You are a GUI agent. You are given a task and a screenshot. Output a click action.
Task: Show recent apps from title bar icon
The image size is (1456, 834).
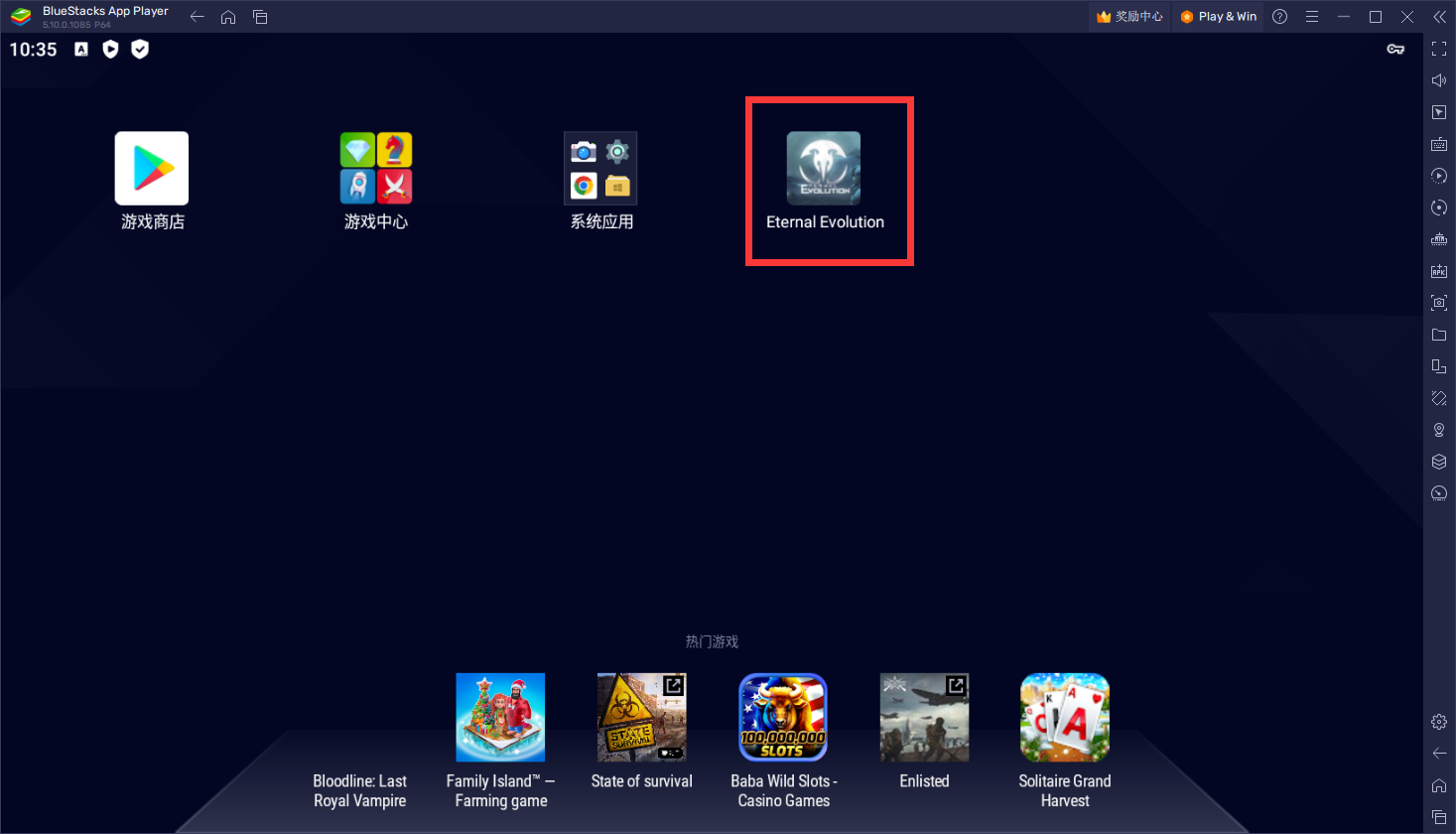tap(260, 17)
